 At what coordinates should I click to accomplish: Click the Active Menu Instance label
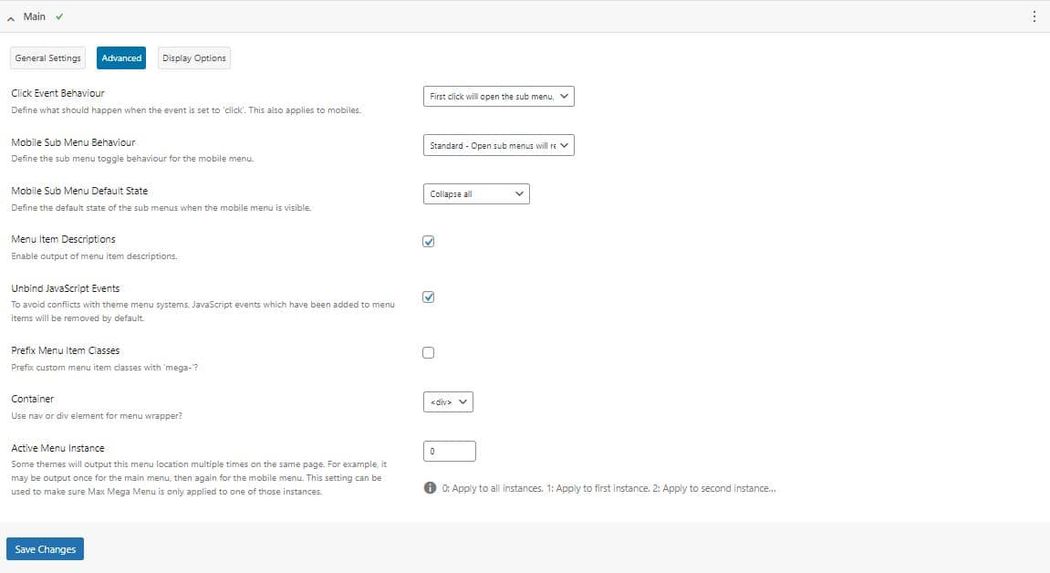click(x=58, y=448)
